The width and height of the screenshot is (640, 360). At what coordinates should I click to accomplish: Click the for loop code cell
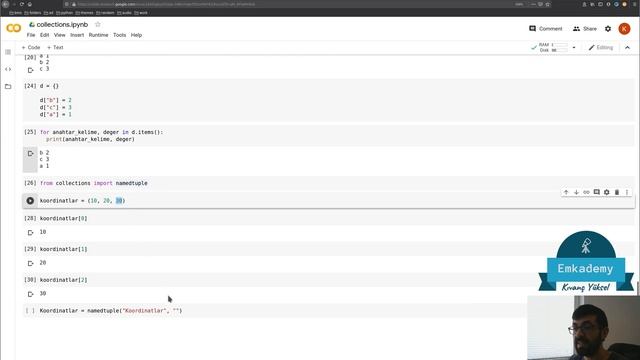329,136
